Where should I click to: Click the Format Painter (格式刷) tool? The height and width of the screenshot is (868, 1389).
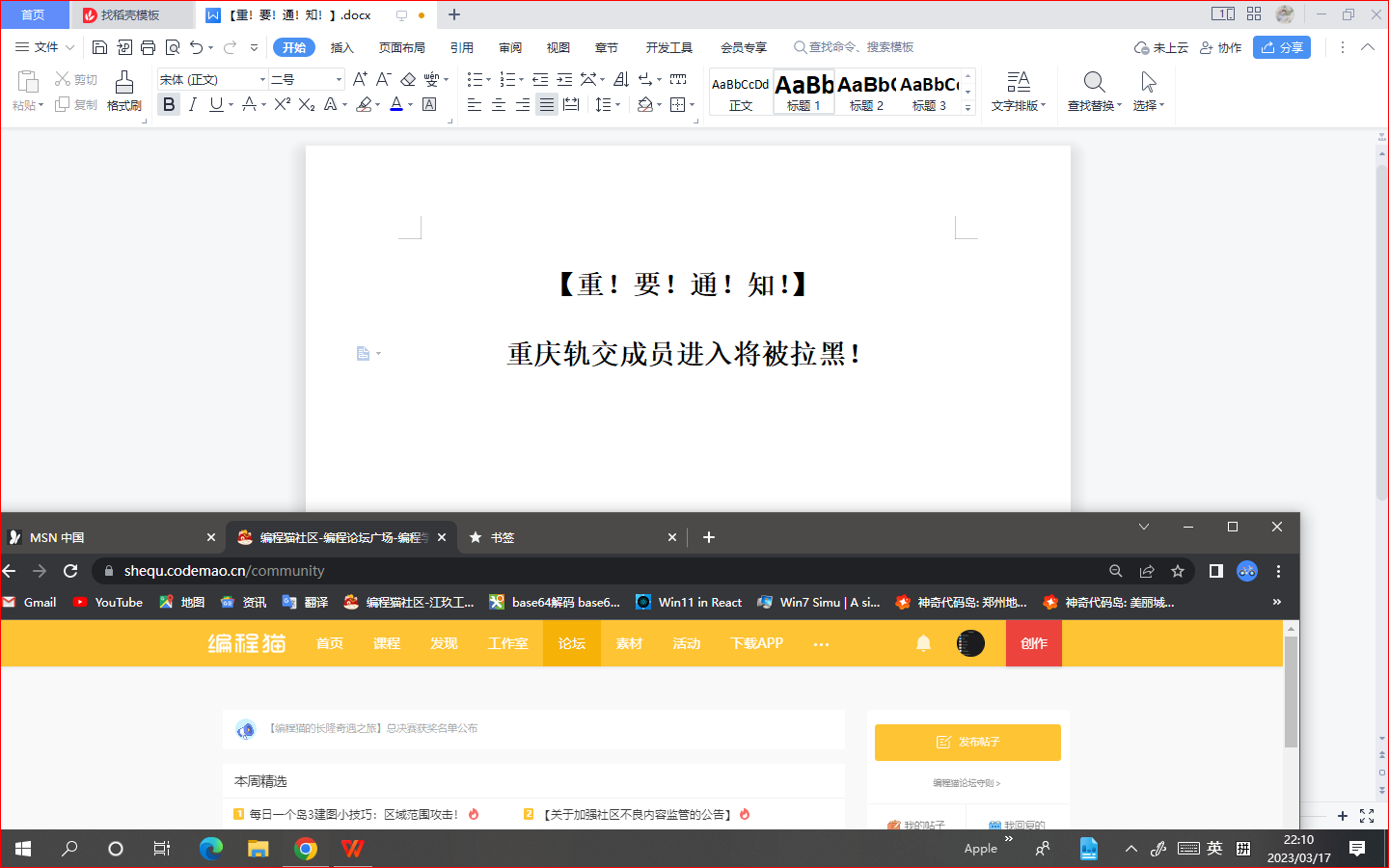[x=124, y=92]
